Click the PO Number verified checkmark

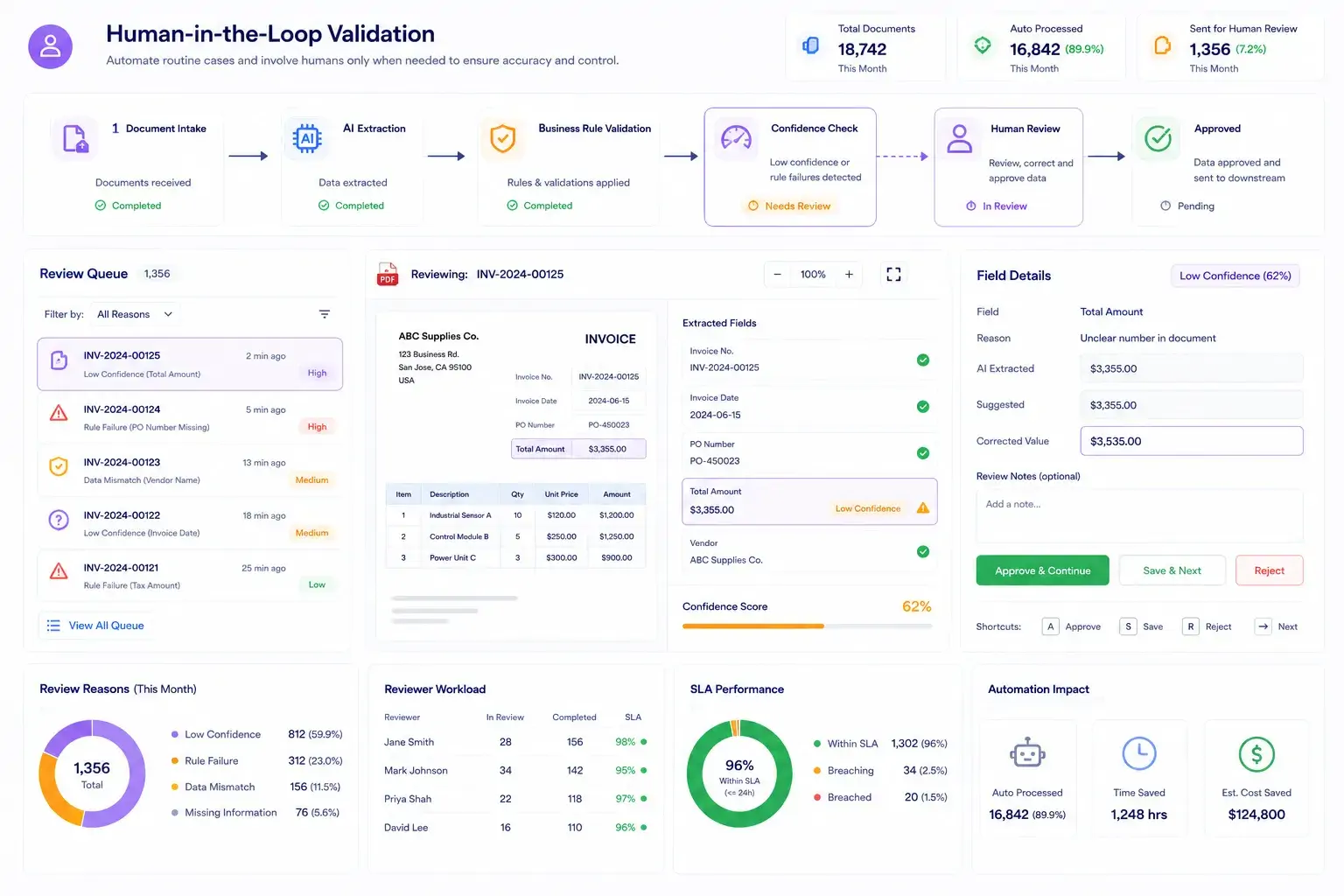pos(923,453)
